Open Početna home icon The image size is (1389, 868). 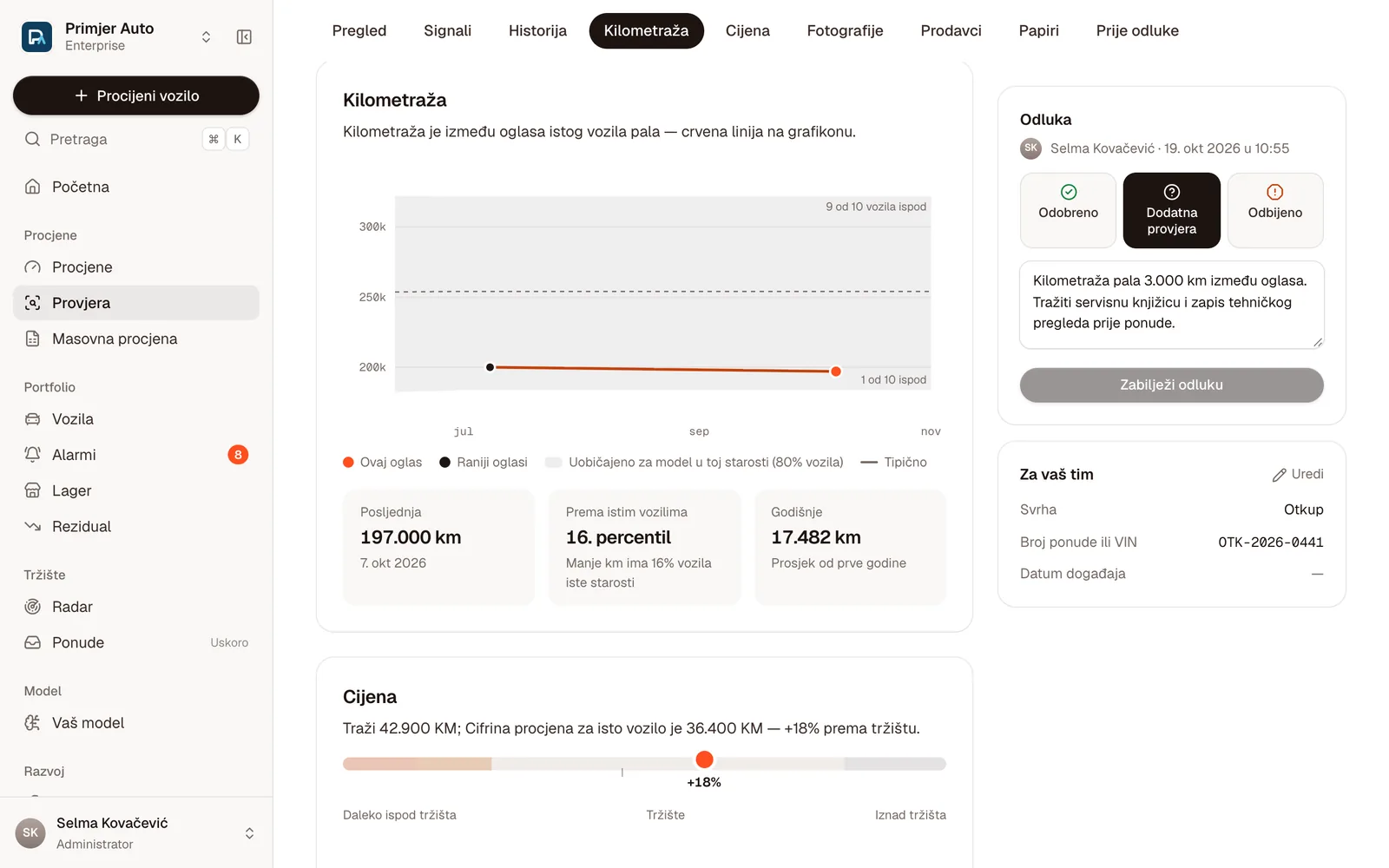[32, 187]
